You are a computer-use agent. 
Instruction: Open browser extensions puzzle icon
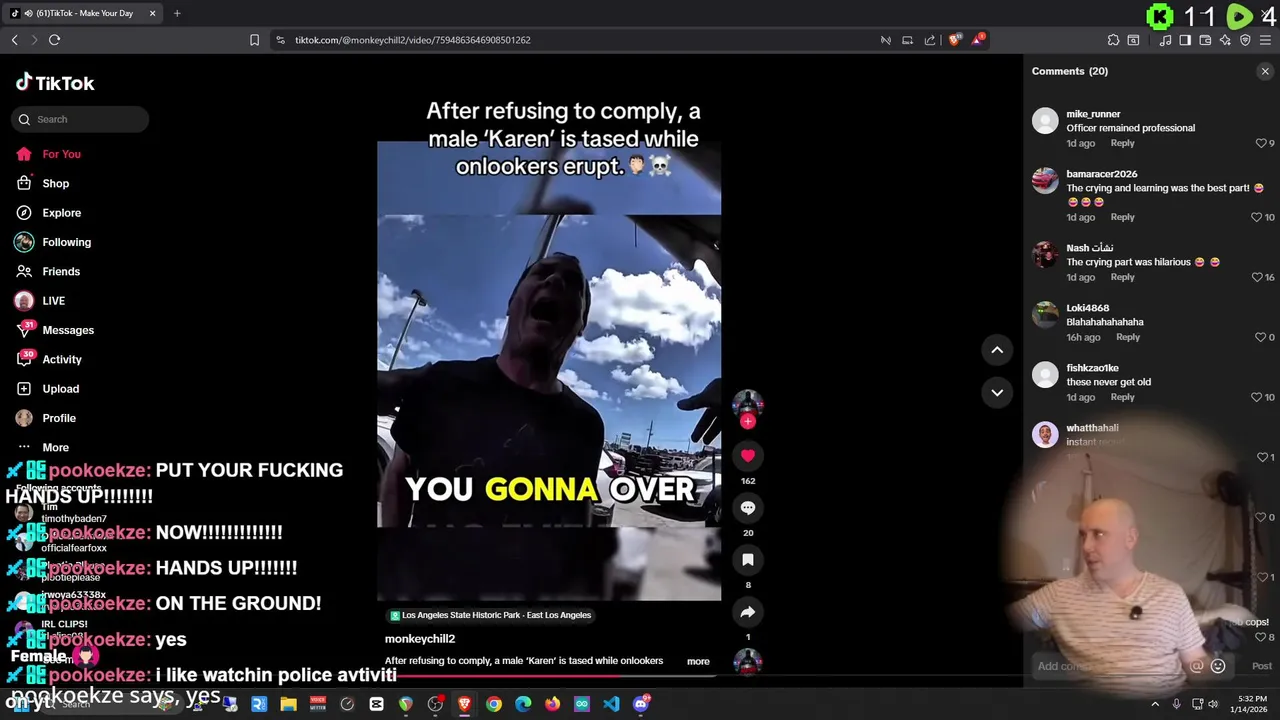tap(1113, 40)
